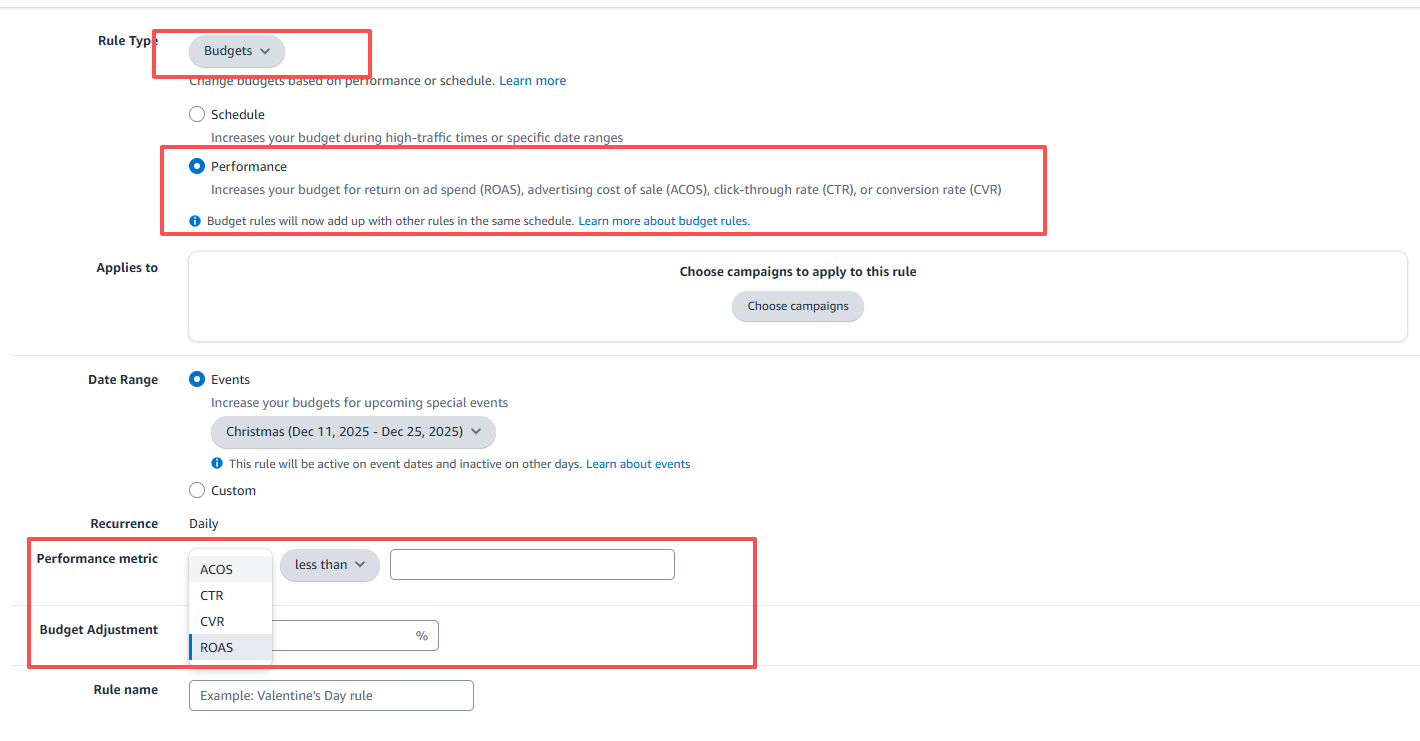The height and width of the screenshot is (741, 1420).
Task: Click the Rule name text field
Action: (x=331, y=695)
